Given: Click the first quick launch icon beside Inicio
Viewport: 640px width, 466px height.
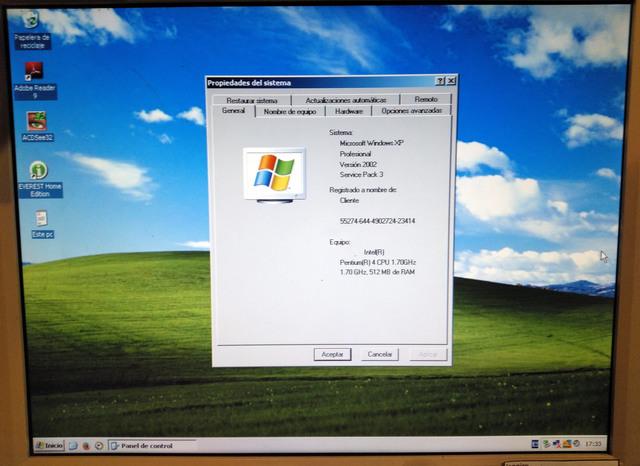Looking at the screenshot, I should pyautogui.click(x=73, y=446).
